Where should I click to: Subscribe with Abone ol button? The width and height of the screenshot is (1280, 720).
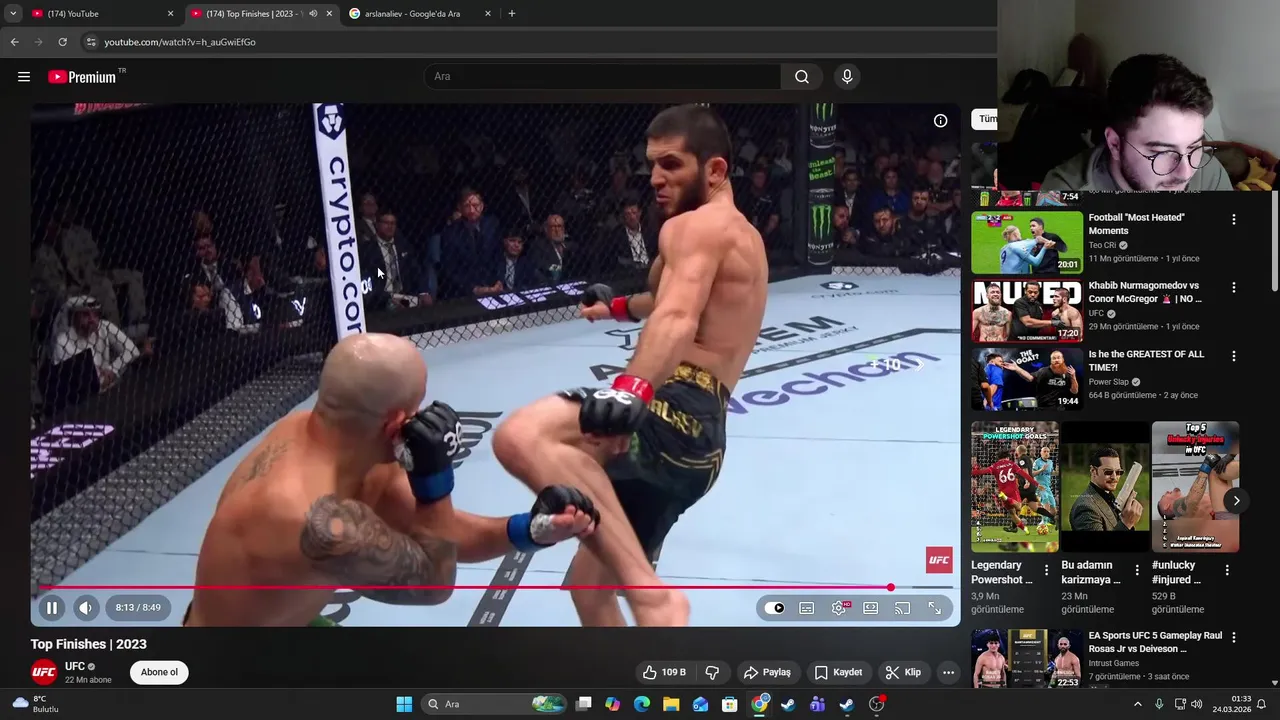click(x=159, y=672)
